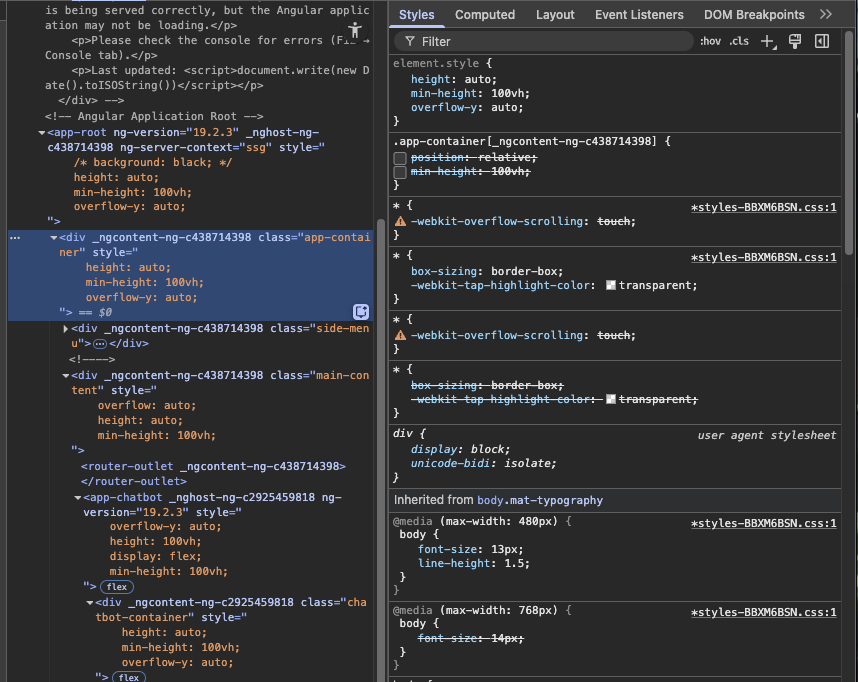Viewport: 858px width, 682px height.
Task: Toggle the Computed styles sidebar panel icon
Action: (823, 41)
